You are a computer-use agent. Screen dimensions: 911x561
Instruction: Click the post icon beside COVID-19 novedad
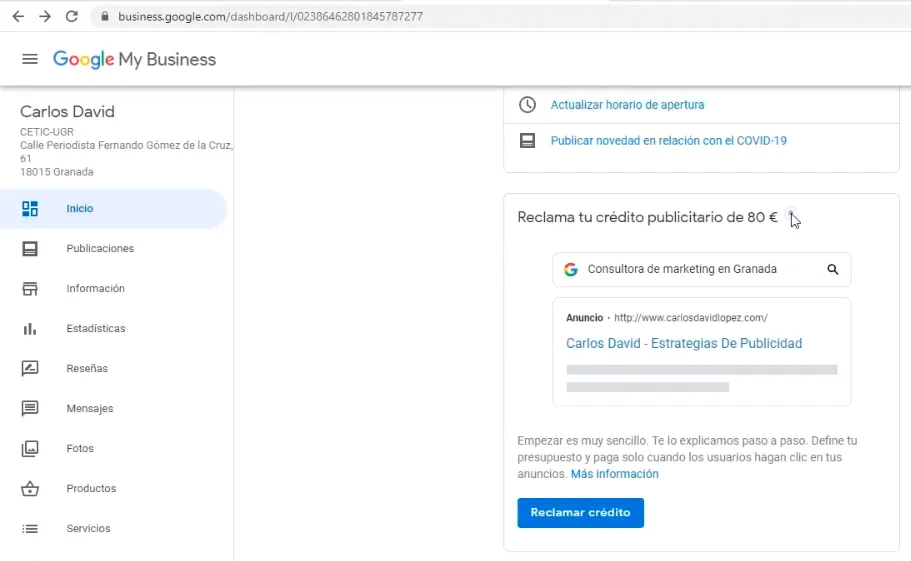[527, 141]
